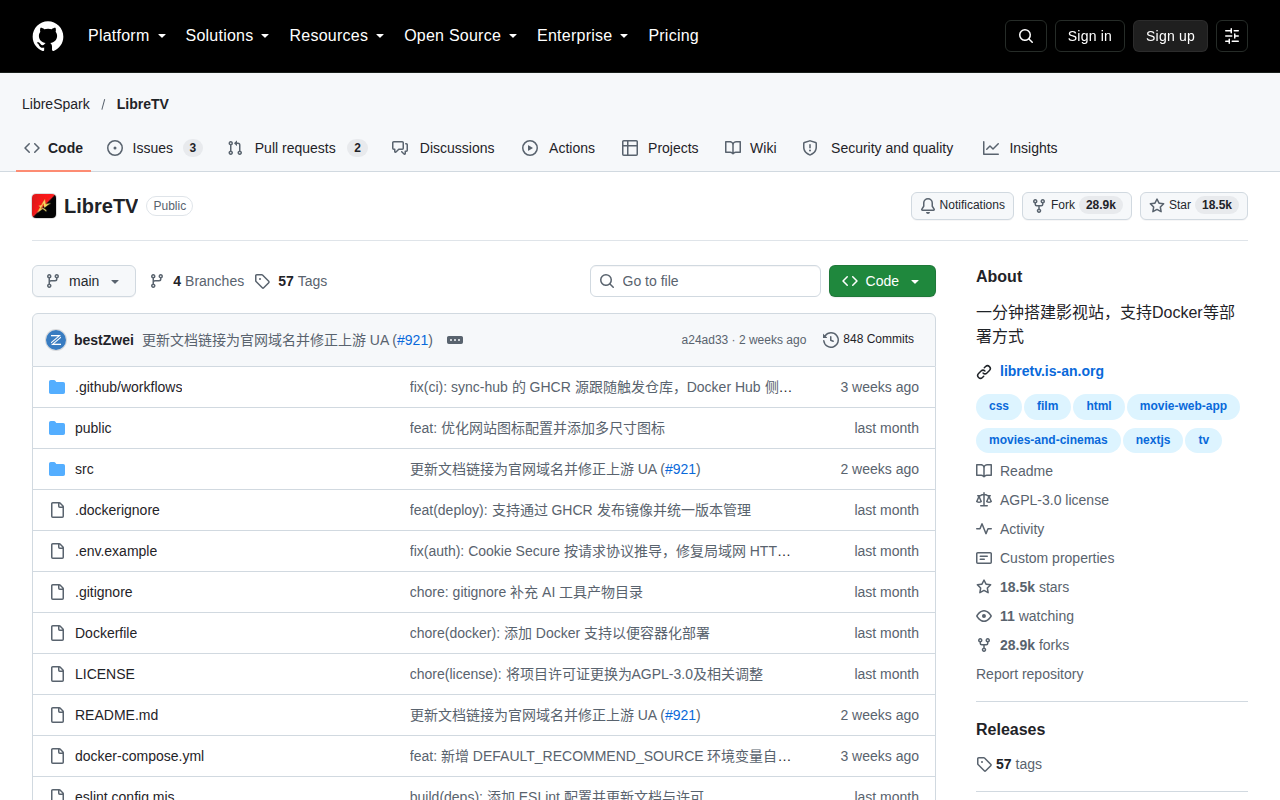
Task: View the 848 Commits history
Action: pos(868,340)
